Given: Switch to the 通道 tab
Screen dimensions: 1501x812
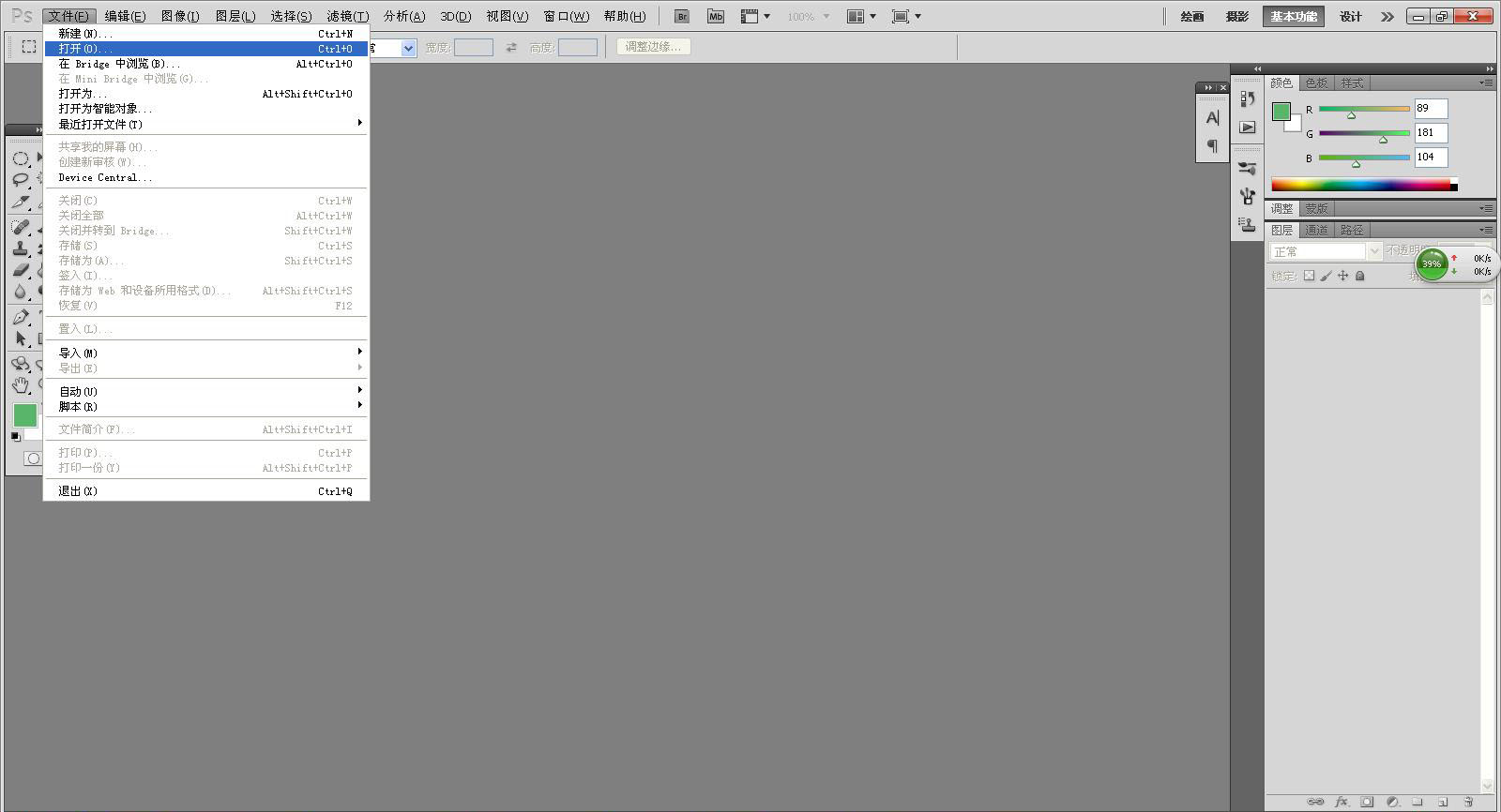Looking at the screenshot, I should pos(1316,230).
